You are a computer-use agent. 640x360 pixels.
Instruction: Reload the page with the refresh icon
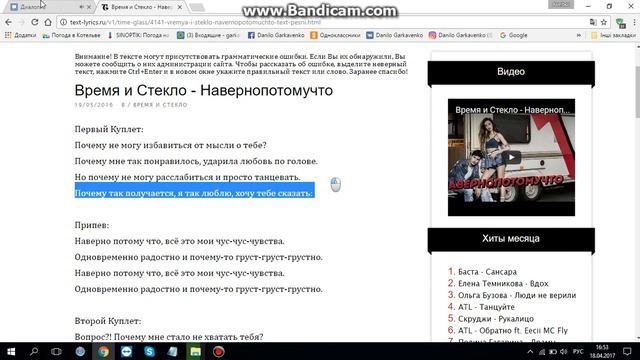point(35,22)
